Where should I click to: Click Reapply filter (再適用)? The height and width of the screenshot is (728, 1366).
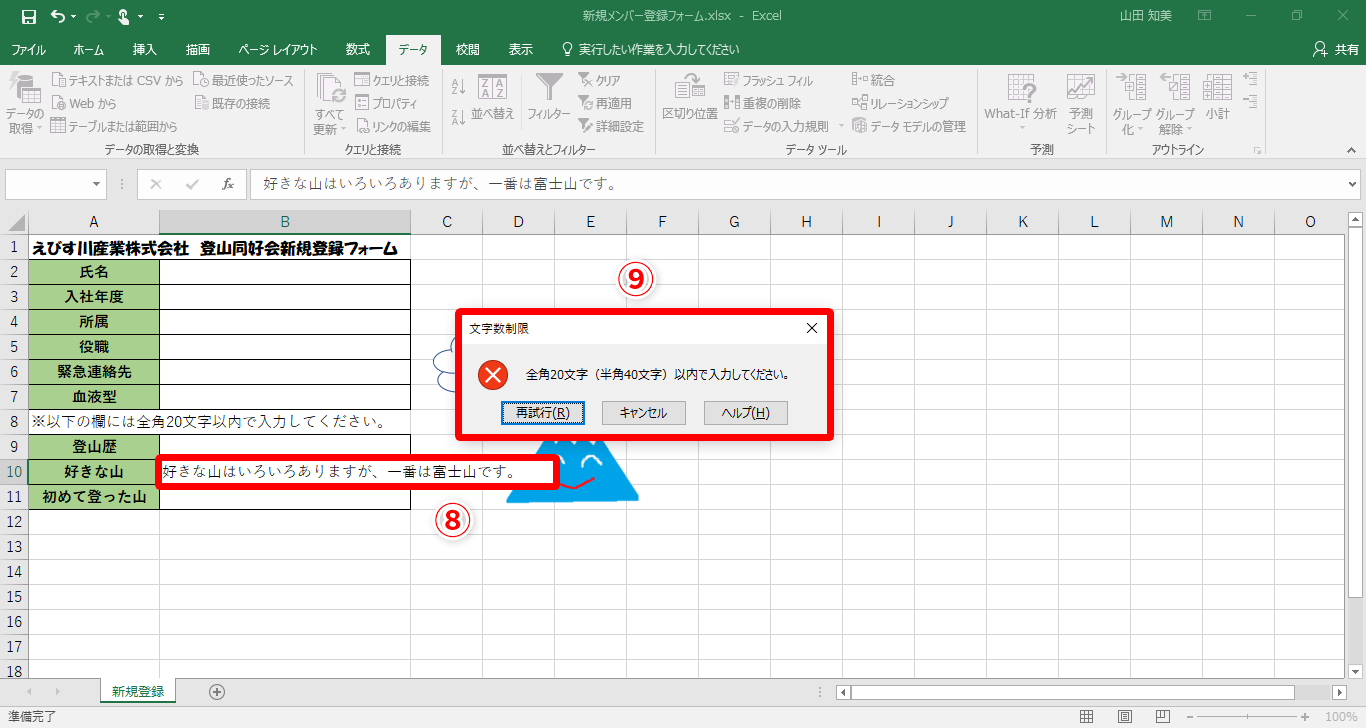pyautogui.click(x=604, y=103)
